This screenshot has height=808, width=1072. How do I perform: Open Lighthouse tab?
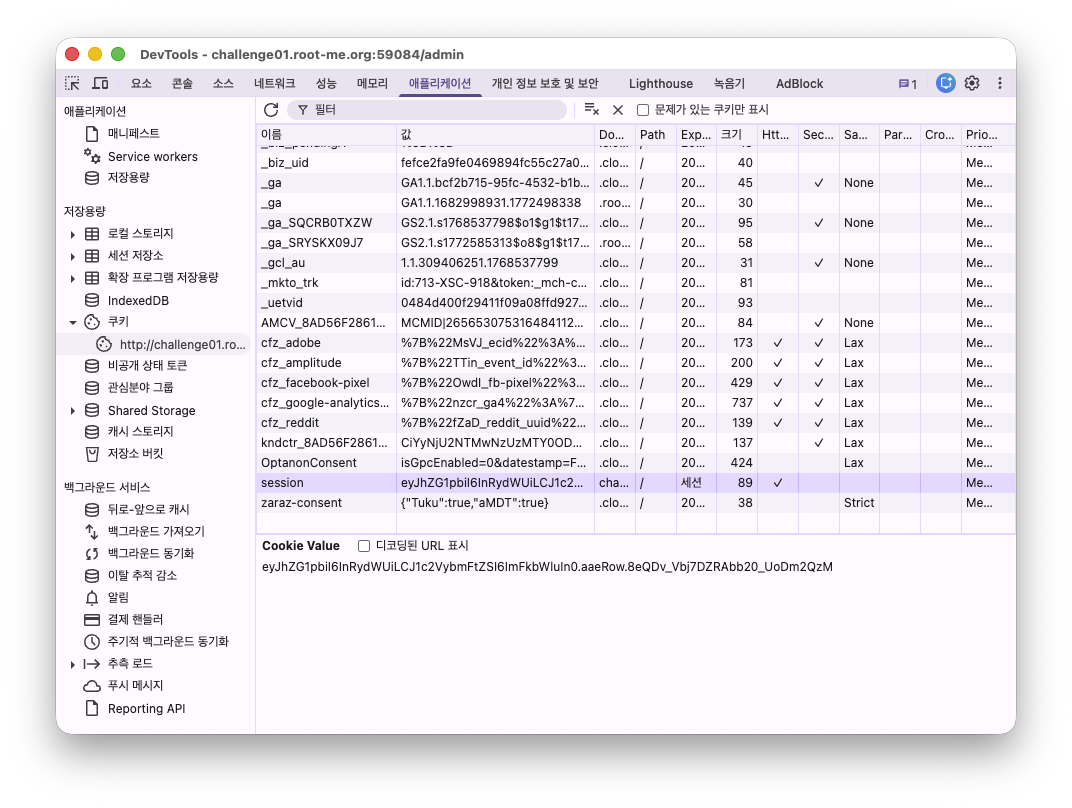tap(660, 83)
